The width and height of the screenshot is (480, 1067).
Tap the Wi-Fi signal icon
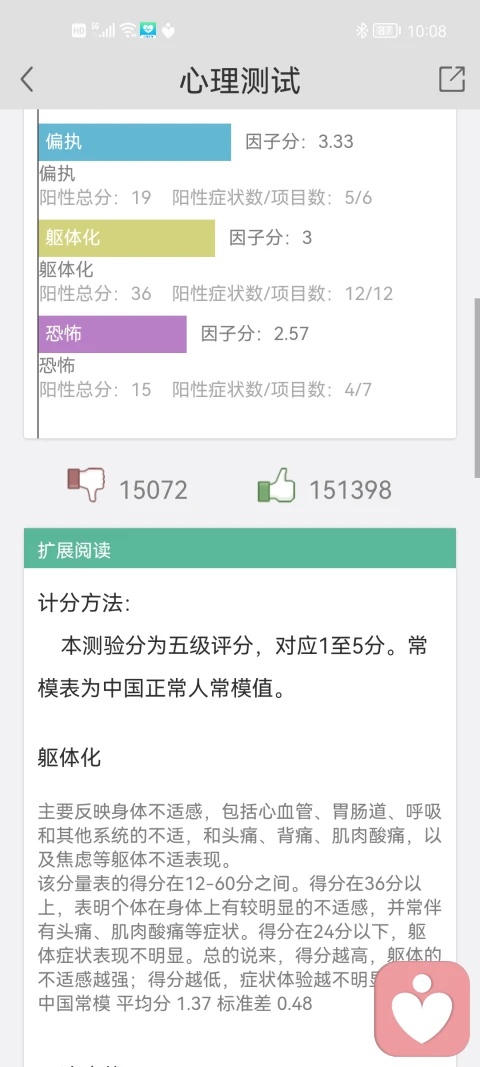pyautogui.click(x=127, y=31)
